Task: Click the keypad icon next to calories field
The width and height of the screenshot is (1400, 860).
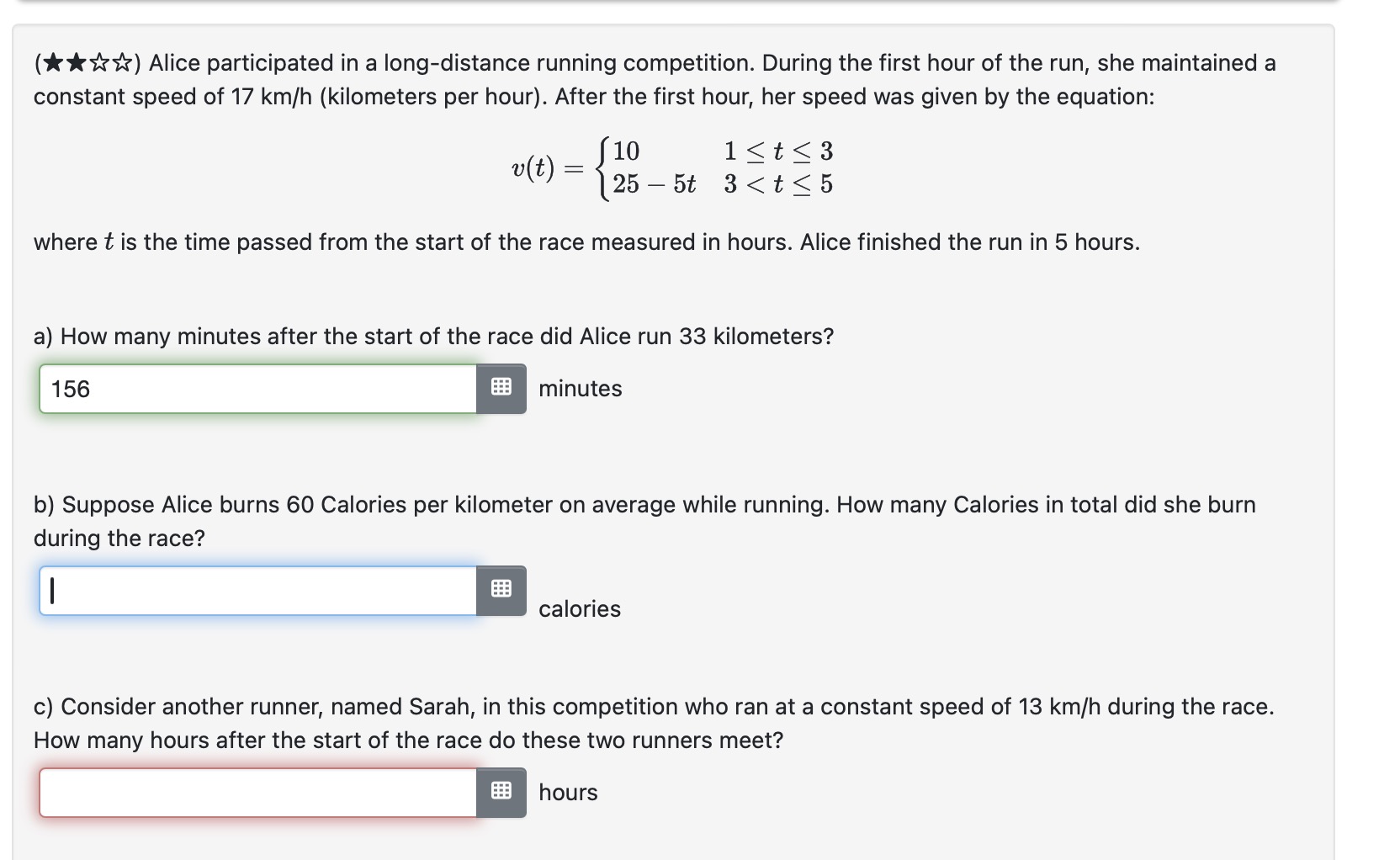Action: (501, 590)
